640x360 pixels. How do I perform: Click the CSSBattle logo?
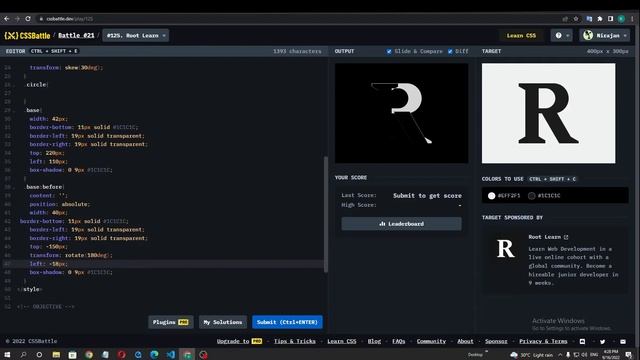[x=27, y=36]
